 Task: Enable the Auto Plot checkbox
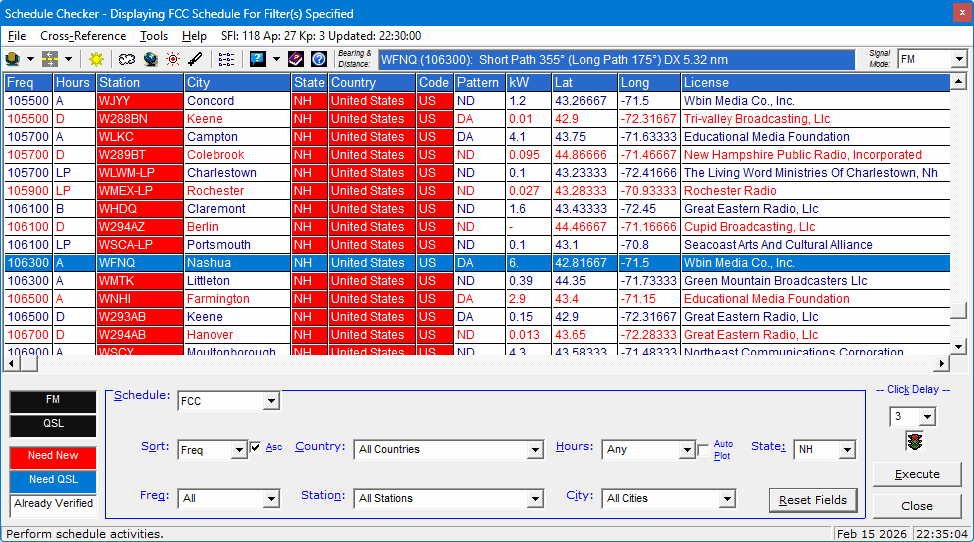coord(703,450)
